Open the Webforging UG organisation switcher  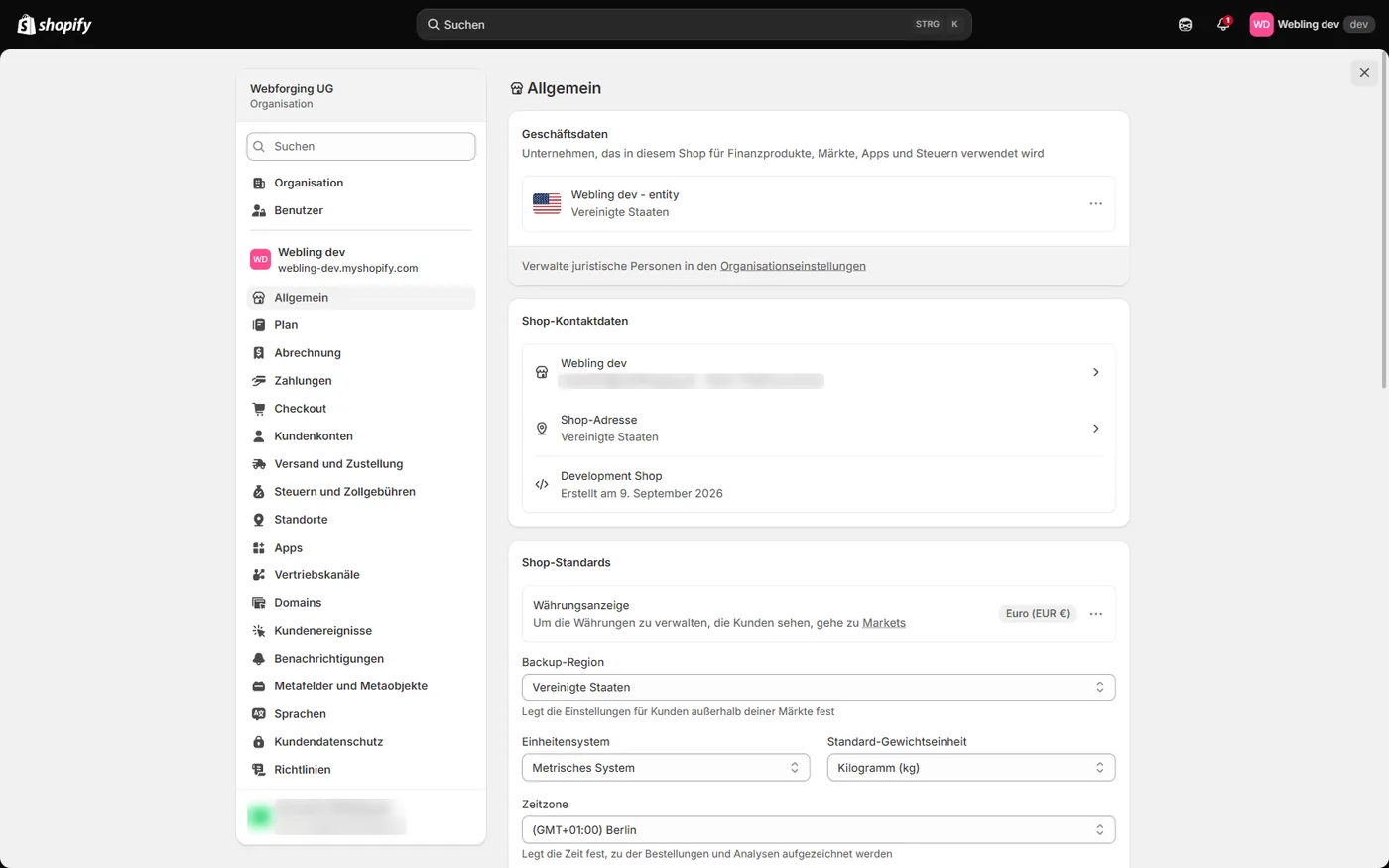click(361, 96)
